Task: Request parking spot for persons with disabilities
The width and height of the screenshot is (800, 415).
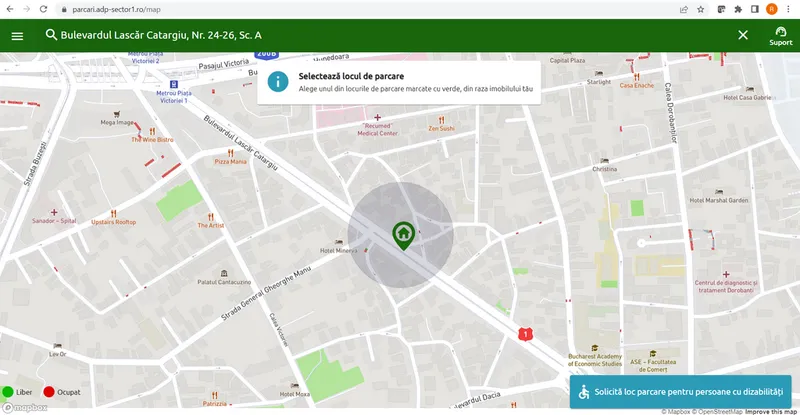Action: [680, 392]
